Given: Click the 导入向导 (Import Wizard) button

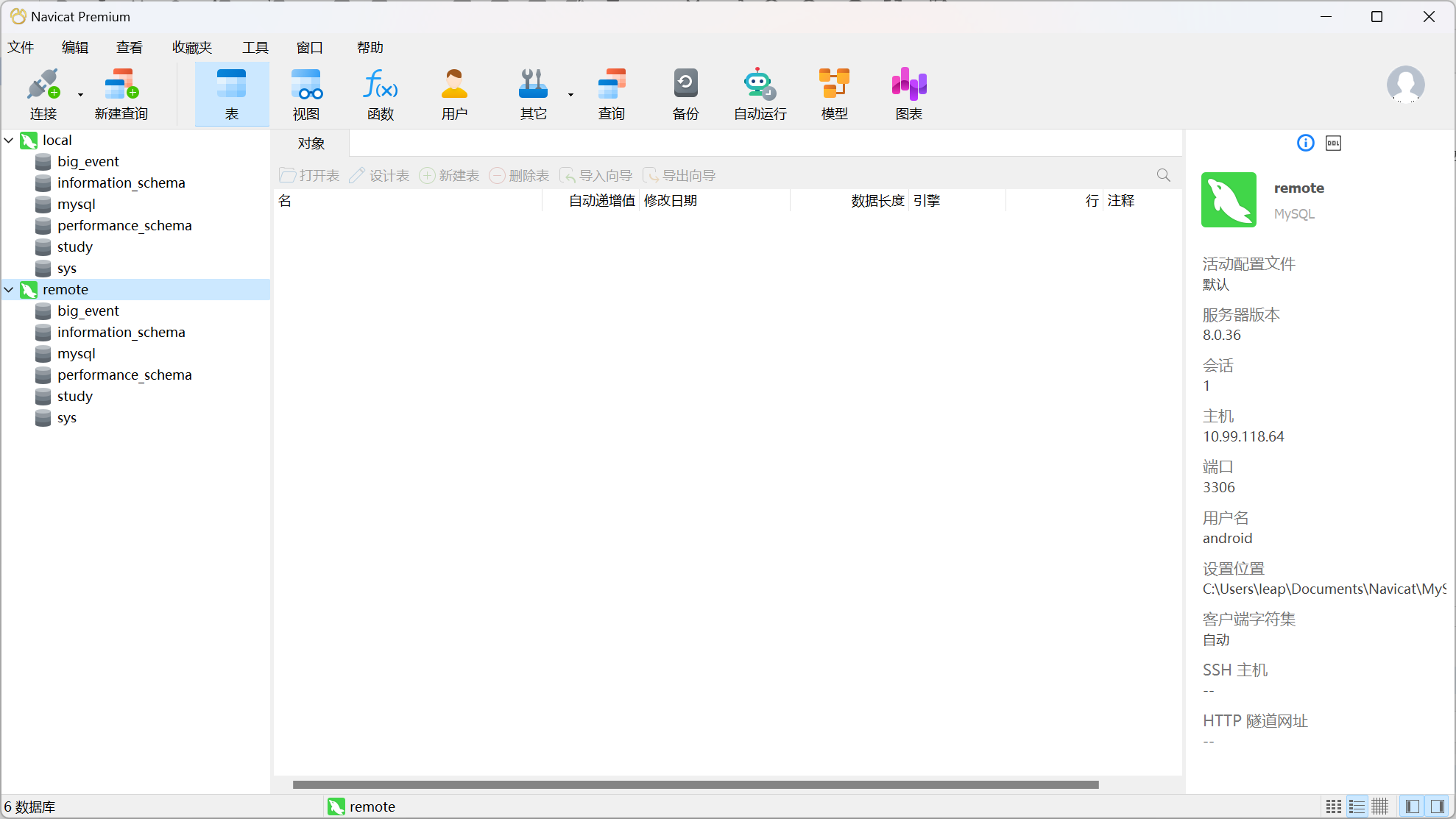Looking at the screenshot, I should click(596, 176).
